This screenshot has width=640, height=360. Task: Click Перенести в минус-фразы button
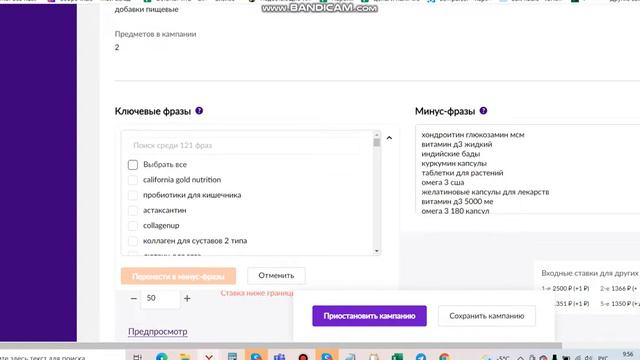(x=178, y=276)
